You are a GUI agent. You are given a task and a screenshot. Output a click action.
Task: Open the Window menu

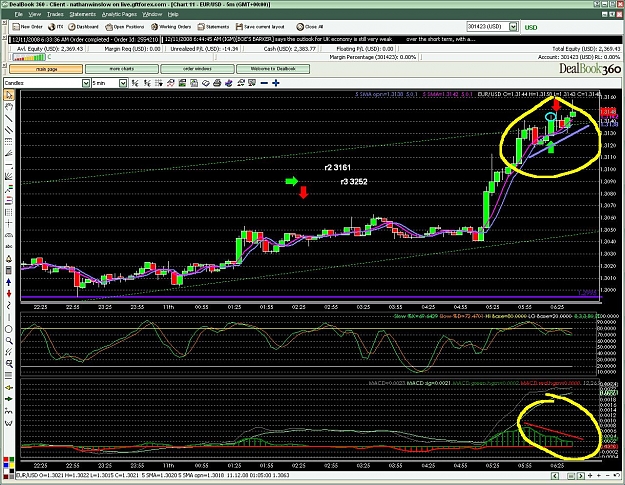(152, 14)
